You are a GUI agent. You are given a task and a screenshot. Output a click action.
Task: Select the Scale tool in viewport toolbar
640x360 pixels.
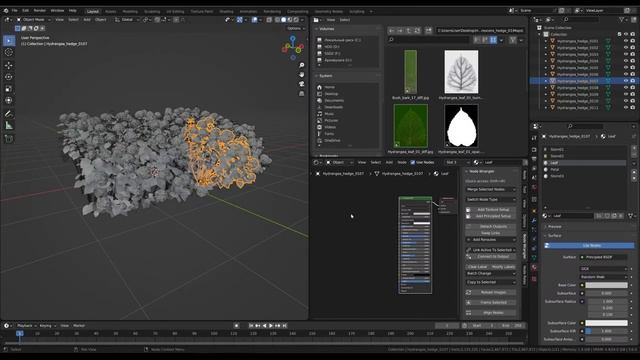[9, 89]
